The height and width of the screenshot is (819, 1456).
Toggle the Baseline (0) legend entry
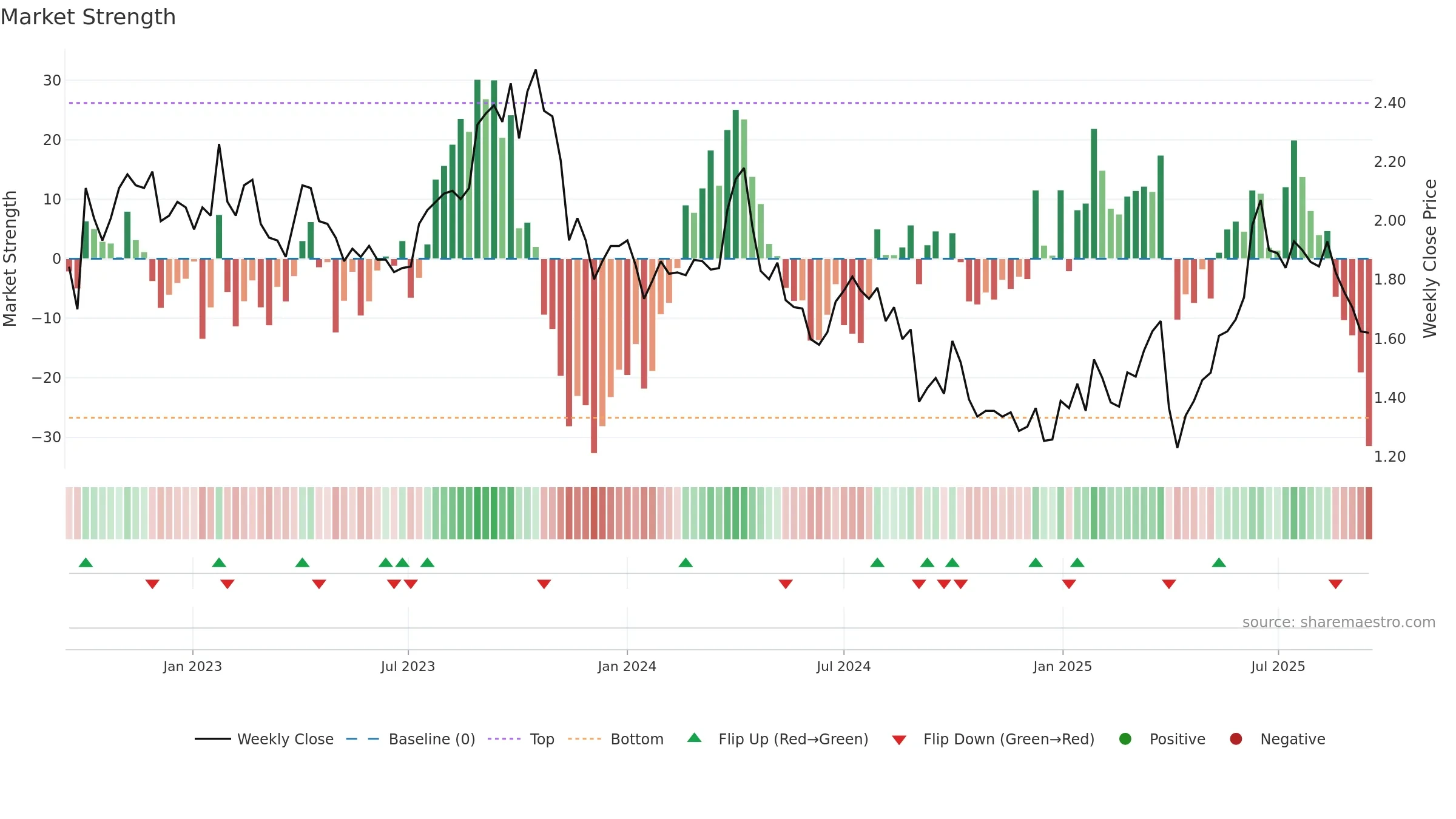pos(411,739)
